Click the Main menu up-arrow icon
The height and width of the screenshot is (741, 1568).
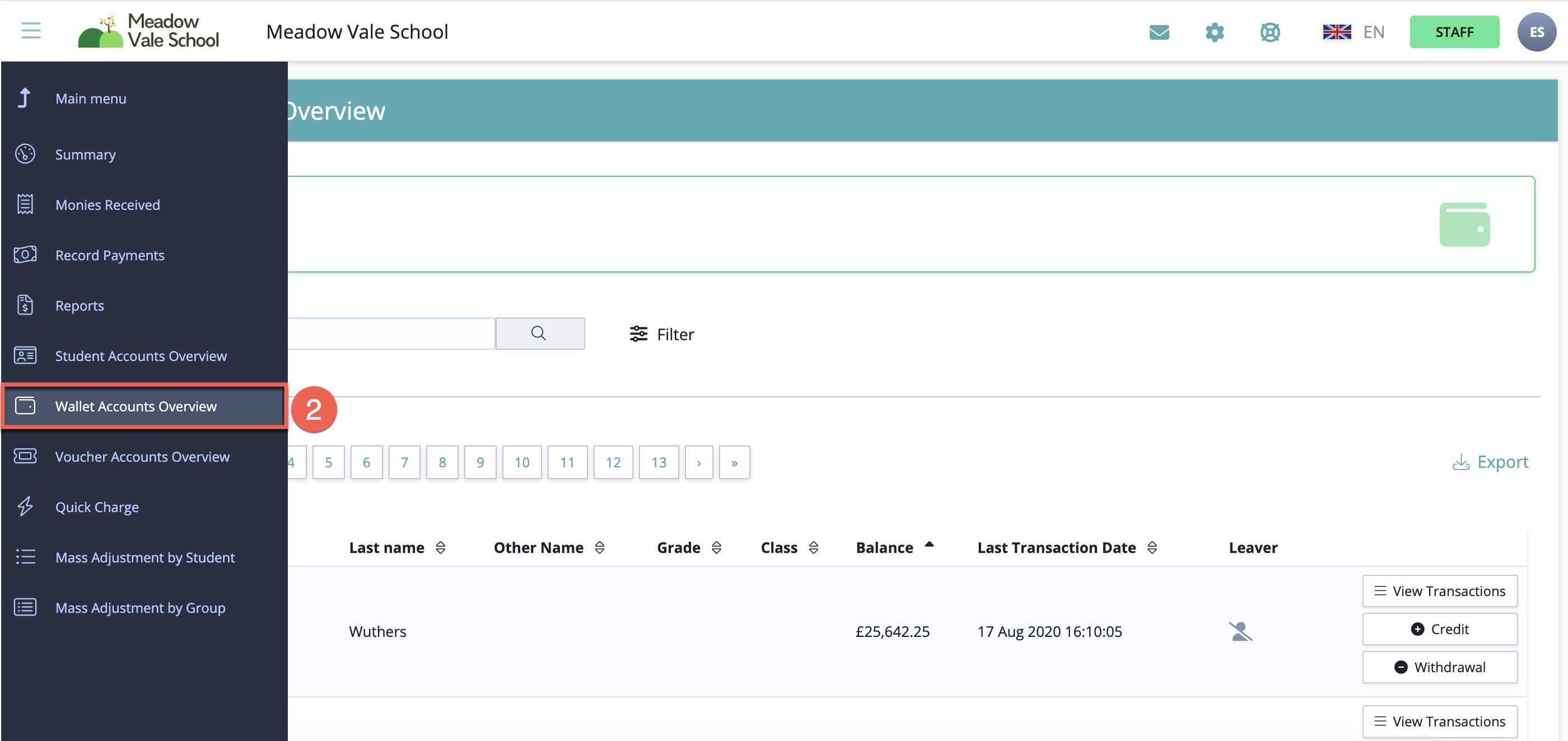(x=24, y=98)
